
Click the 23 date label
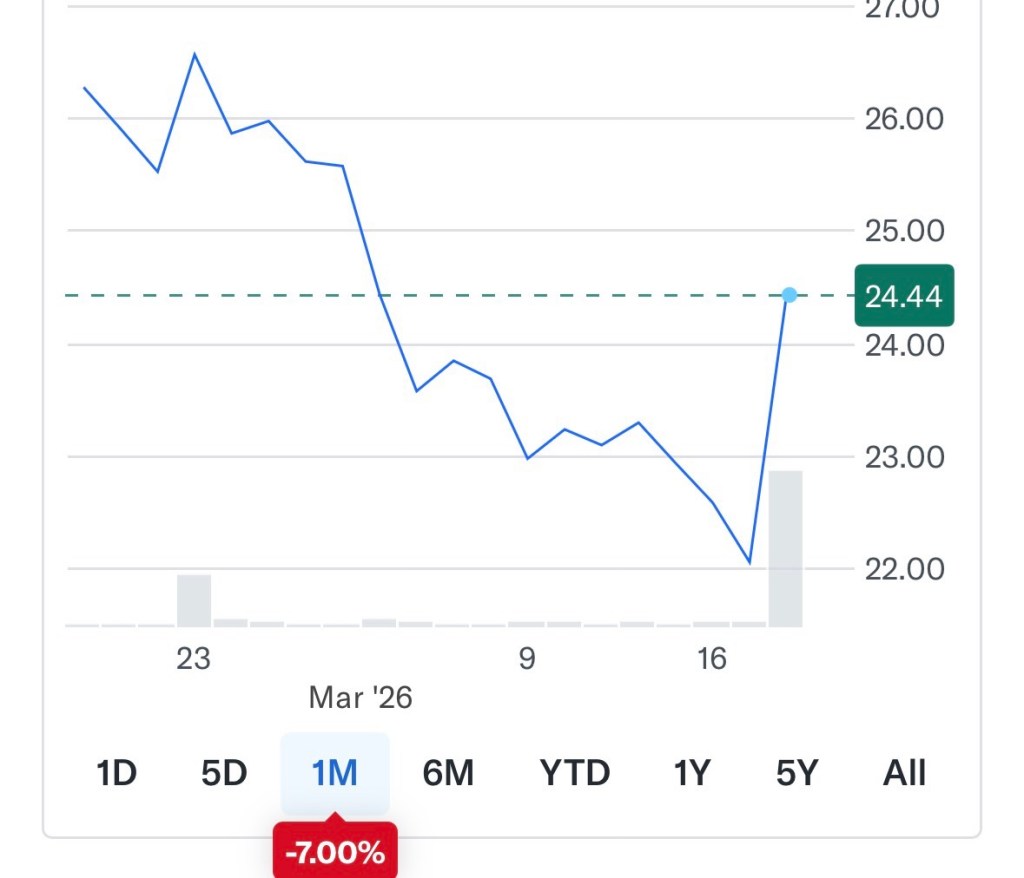pyautogui.click(x=194, y=659)
